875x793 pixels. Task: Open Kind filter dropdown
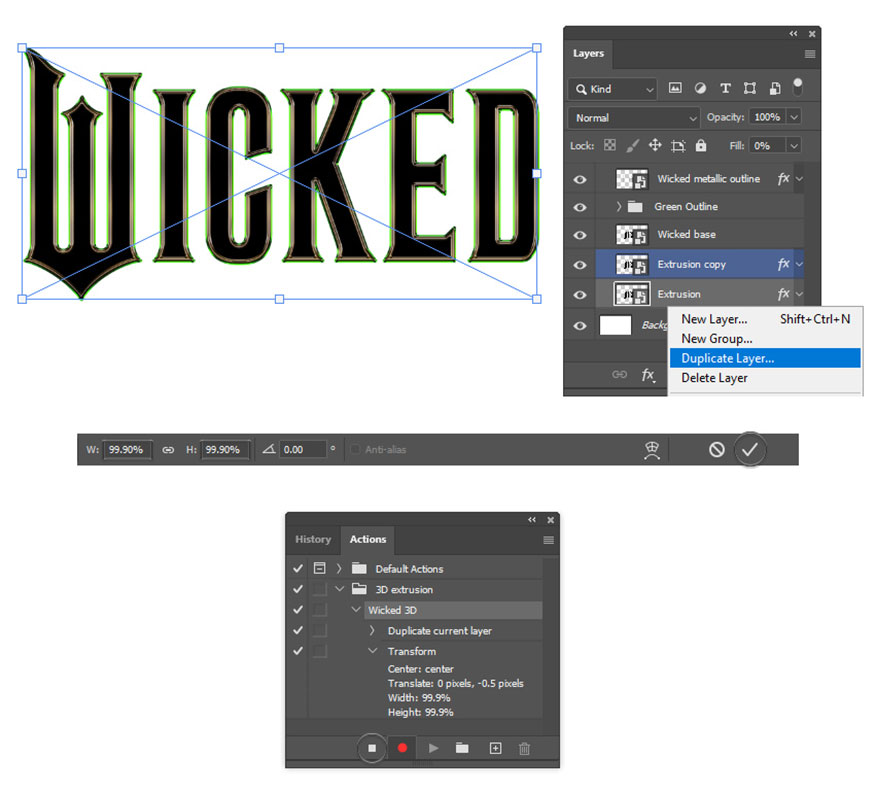coord(613,89)
